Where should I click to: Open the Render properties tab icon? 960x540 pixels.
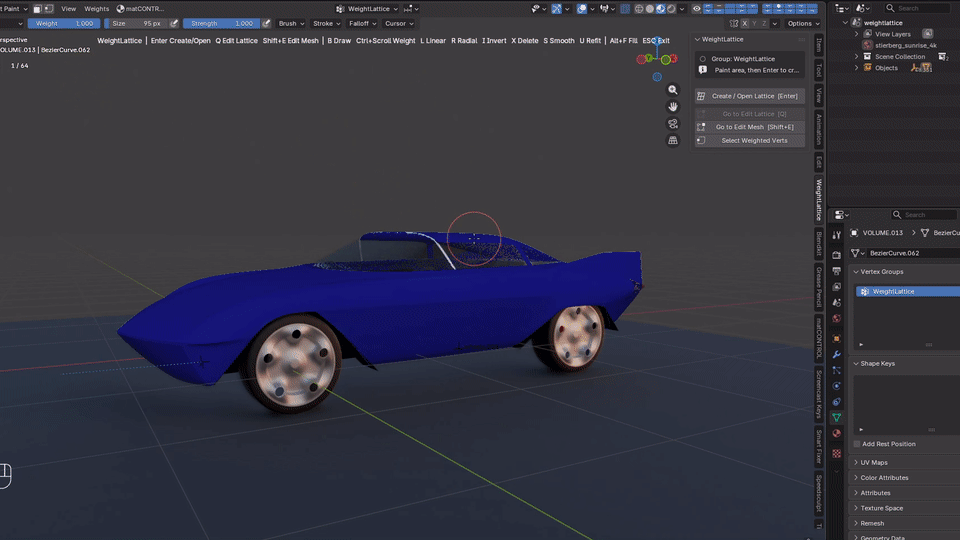(836, 255)
